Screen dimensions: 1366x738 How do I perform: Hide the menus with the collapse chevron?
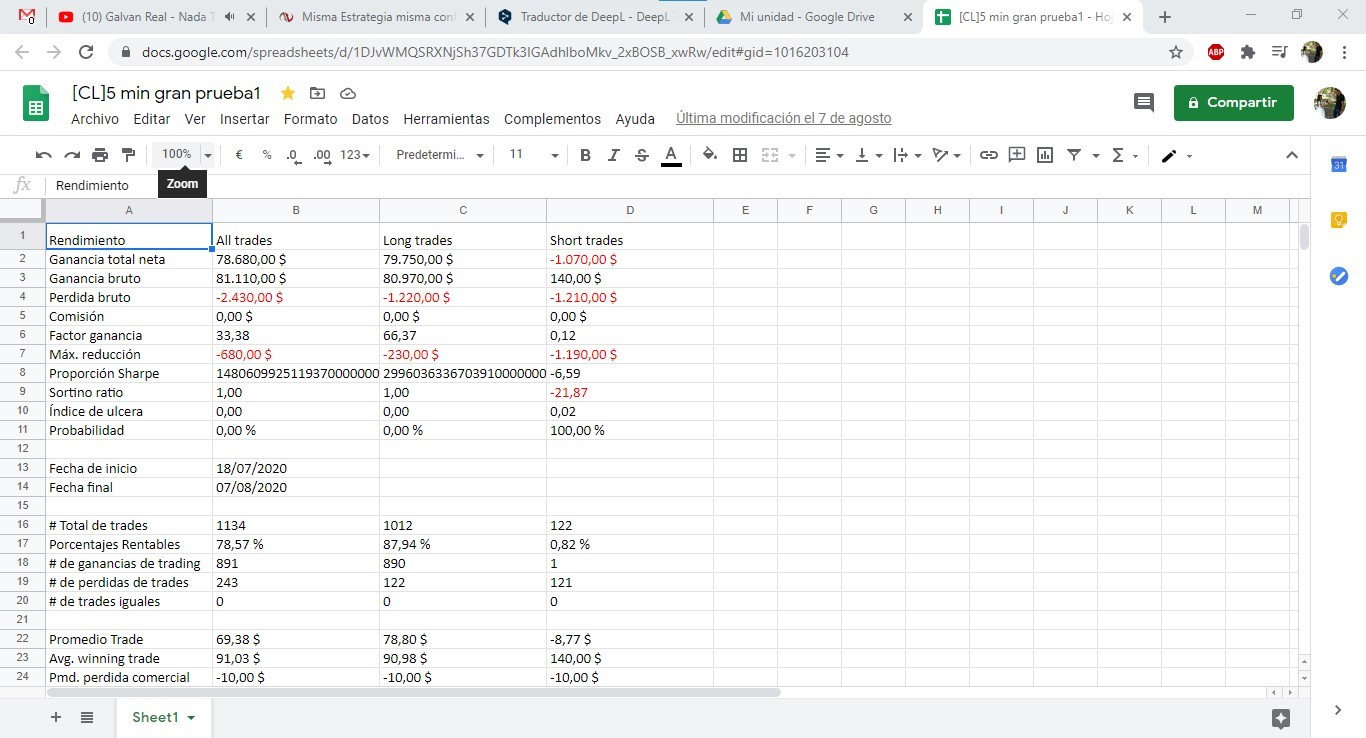coord(1292,155)
